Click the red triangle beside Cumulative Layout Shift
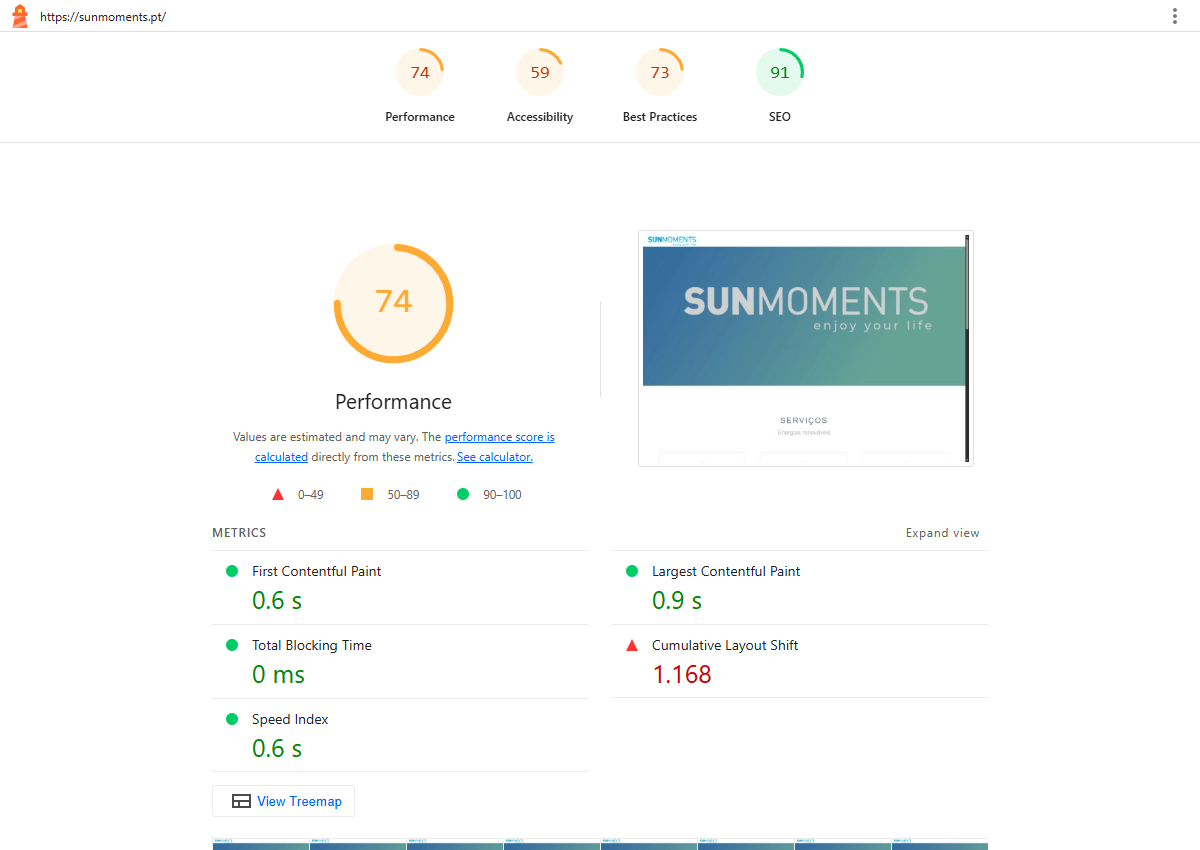The width and height of the screenshot is (1200, 850). coord(632,645)
